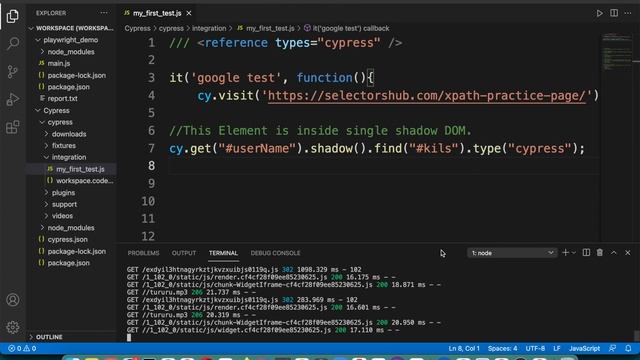Select the terminal dropdown showing 1: node
This screenshot has width=640, height=360.
tap(512, 253)
